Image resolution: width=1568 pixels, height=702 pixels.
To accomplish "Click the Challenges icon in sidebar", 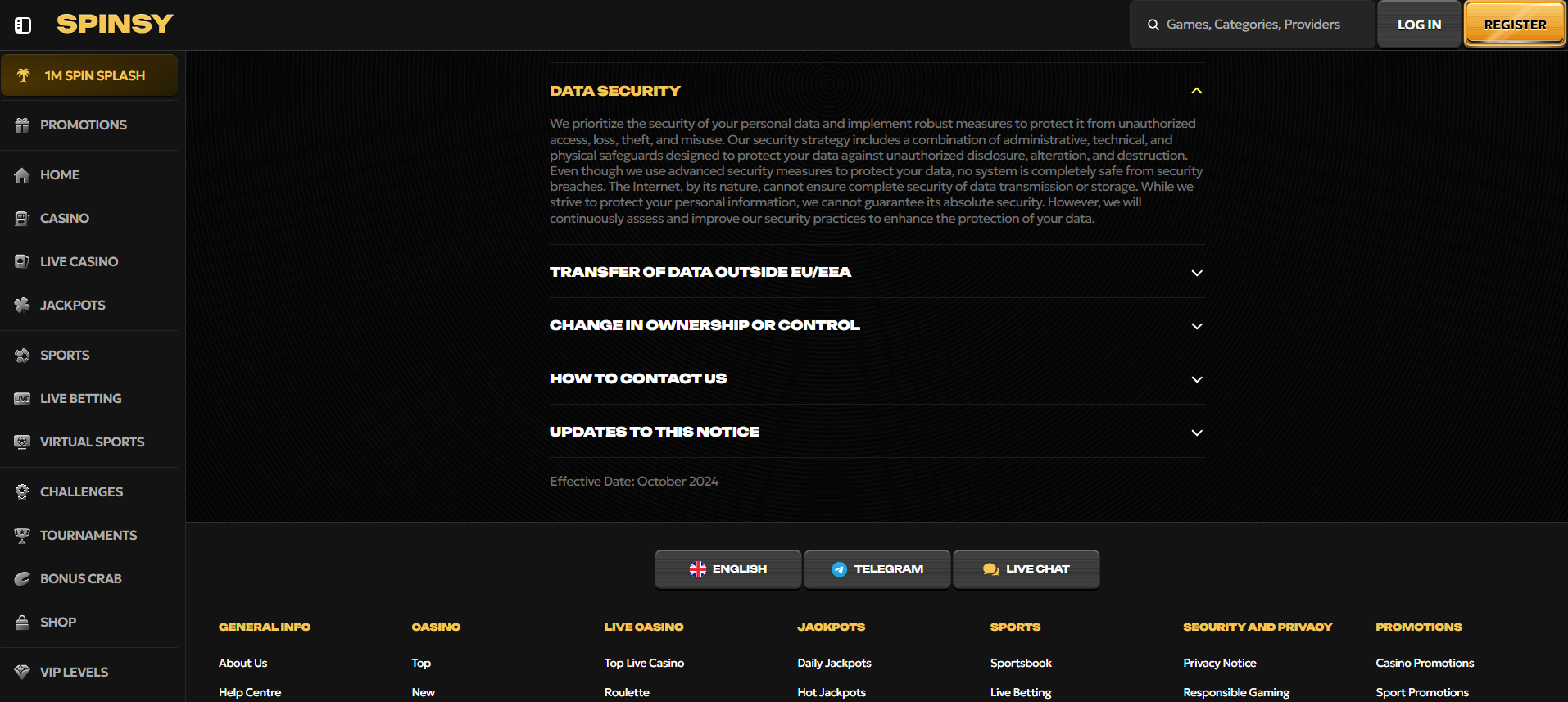I will click(x=22, y=492).
